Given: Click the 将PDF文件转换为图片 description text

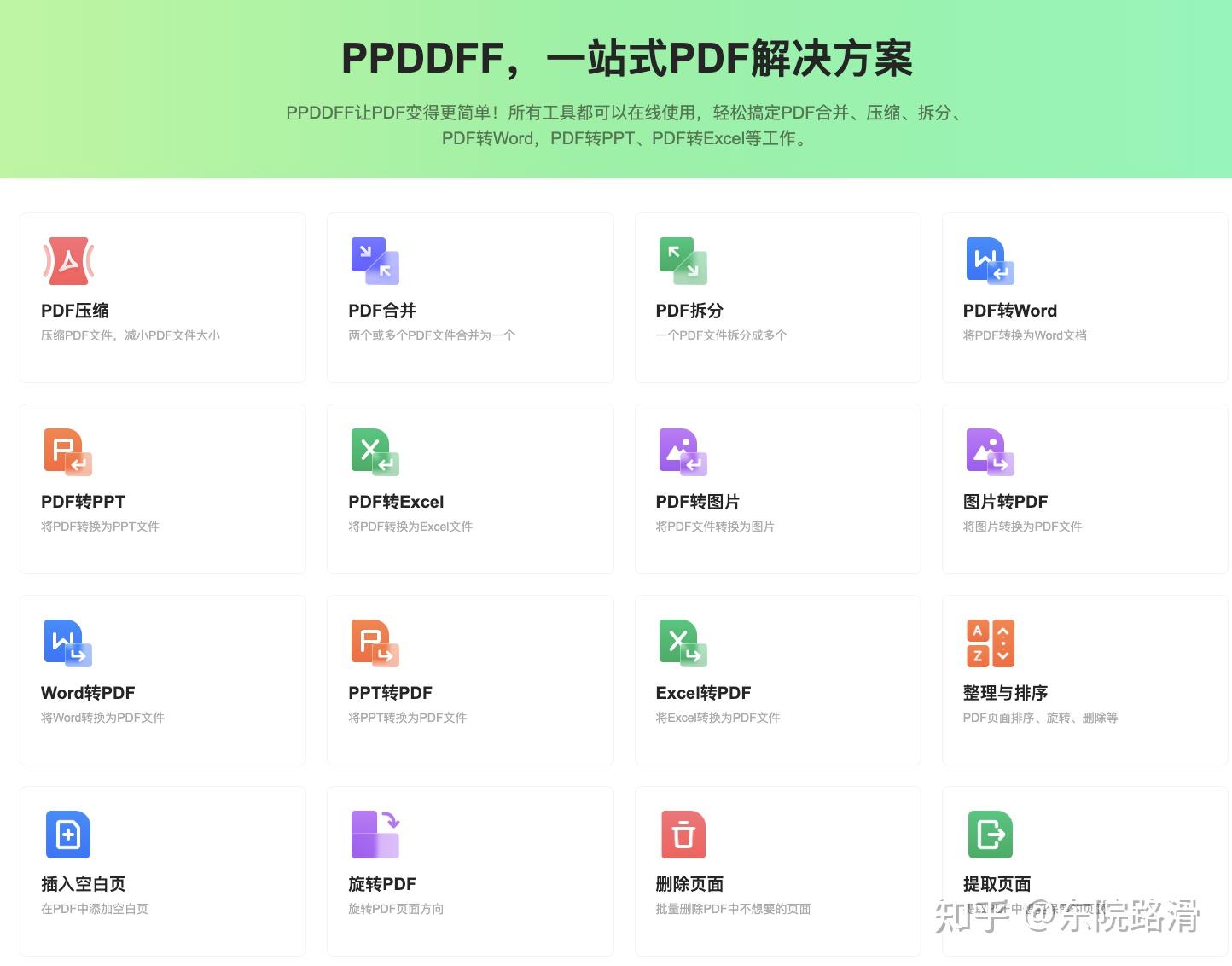Looking at the screenshot, I should click(x=715, y=527).
